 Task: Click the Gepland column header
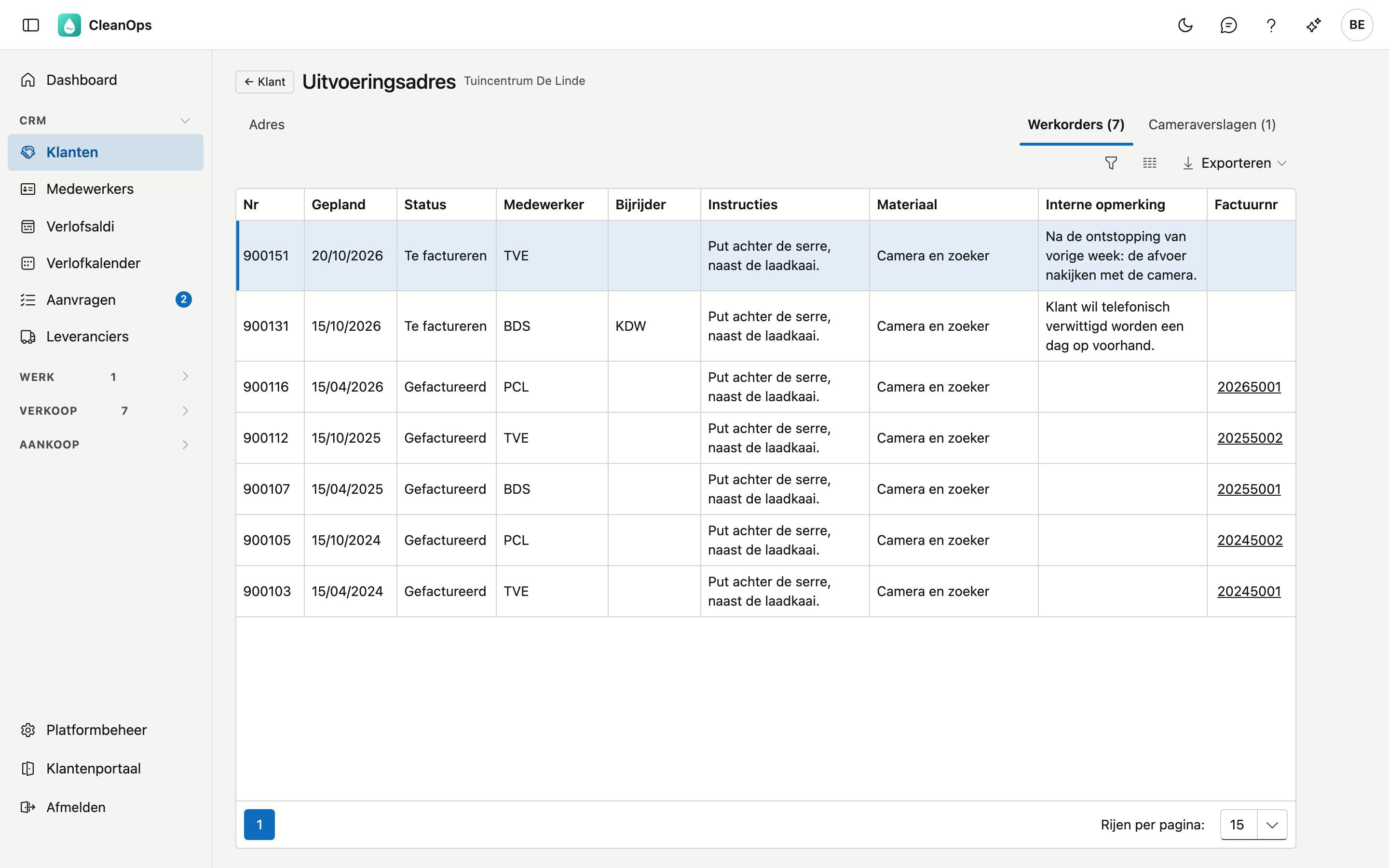[350, 204]
